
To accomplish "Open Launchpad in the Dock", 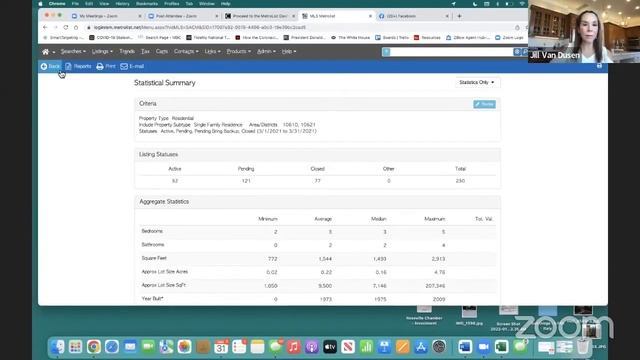I will click(x=76, y=347).
